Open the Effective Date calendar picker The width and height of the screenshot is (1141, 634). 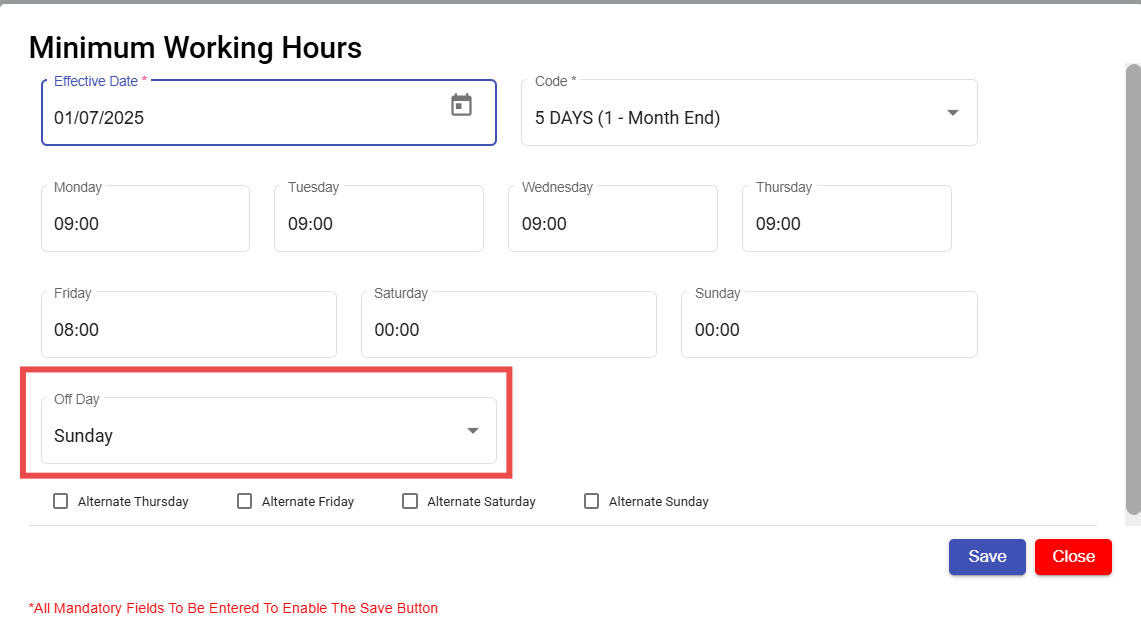click(x=461, y=105)
